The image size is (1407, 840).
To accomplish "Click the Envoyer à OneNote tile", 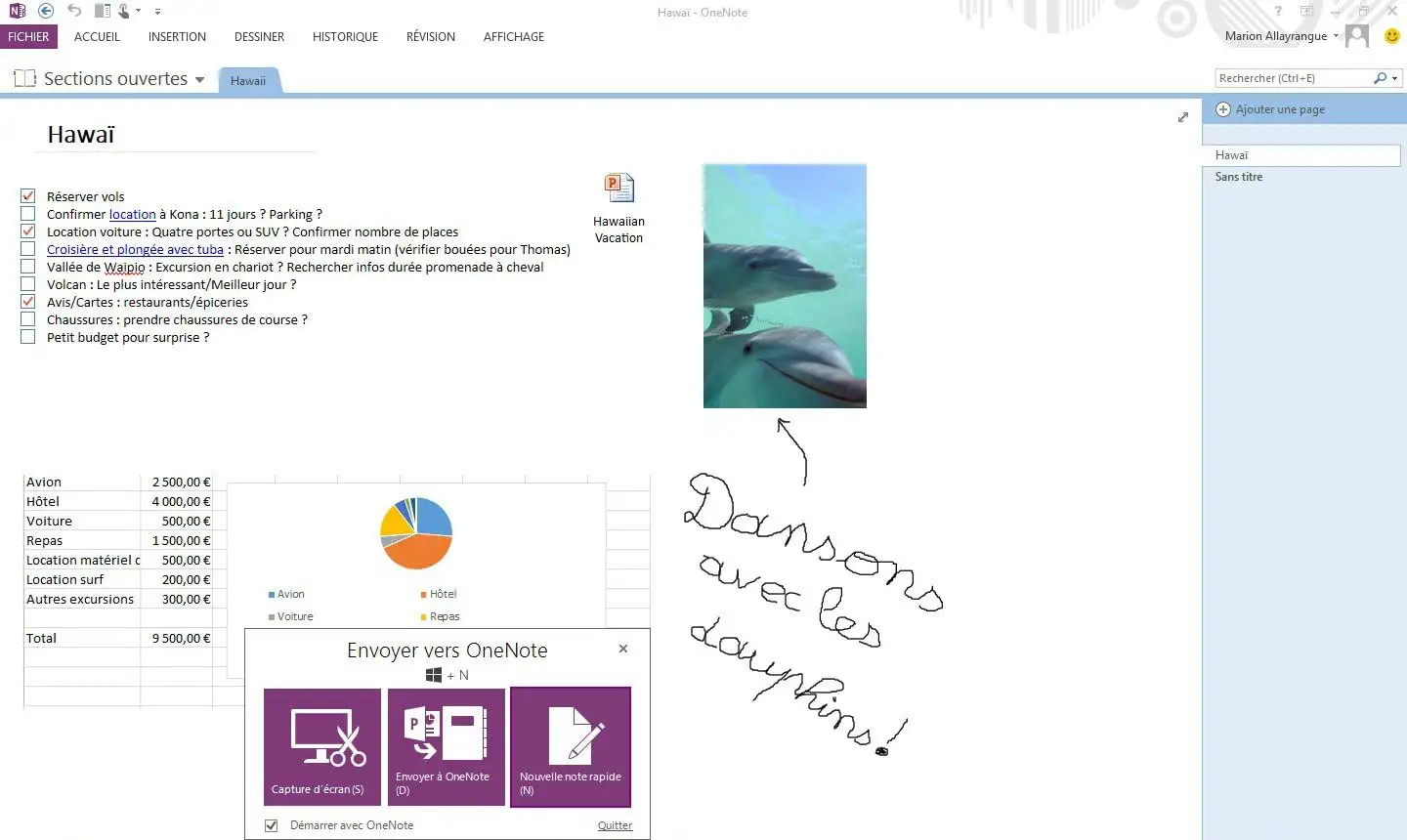I will 446,747.
